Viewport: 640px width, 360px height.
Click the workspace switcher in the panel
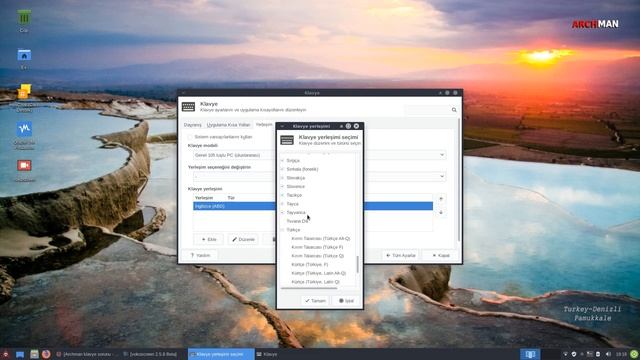(530, 354)
